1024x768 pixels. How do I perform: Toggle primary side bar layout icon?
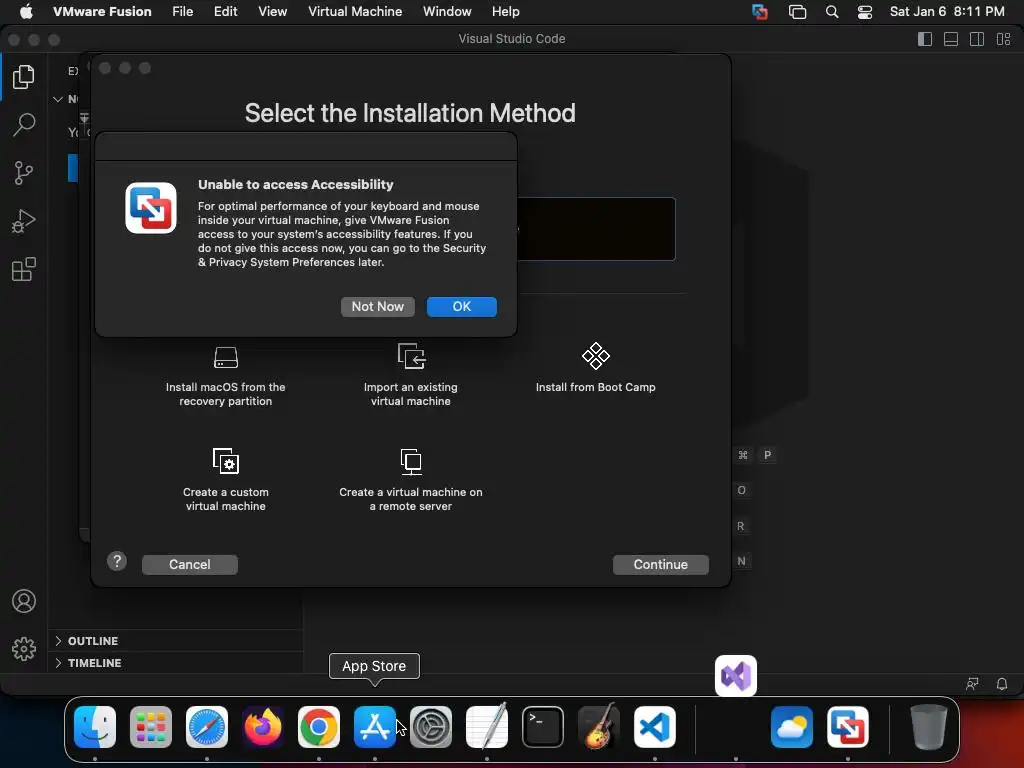925,39
